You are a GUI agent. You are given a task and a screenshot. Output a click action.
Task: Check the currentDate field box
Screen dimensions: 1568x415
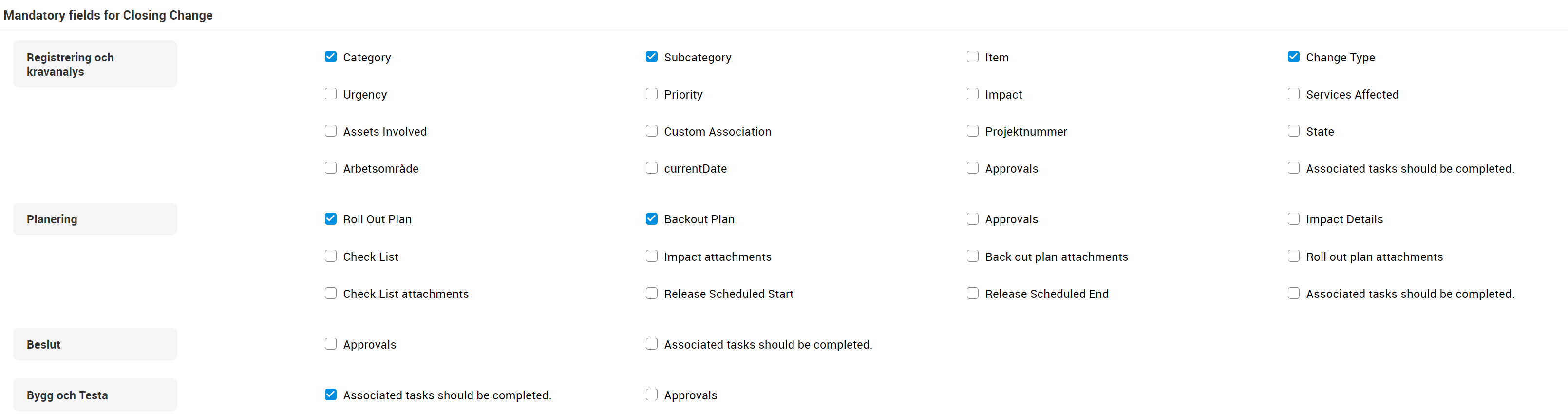(x=651, y=168)
